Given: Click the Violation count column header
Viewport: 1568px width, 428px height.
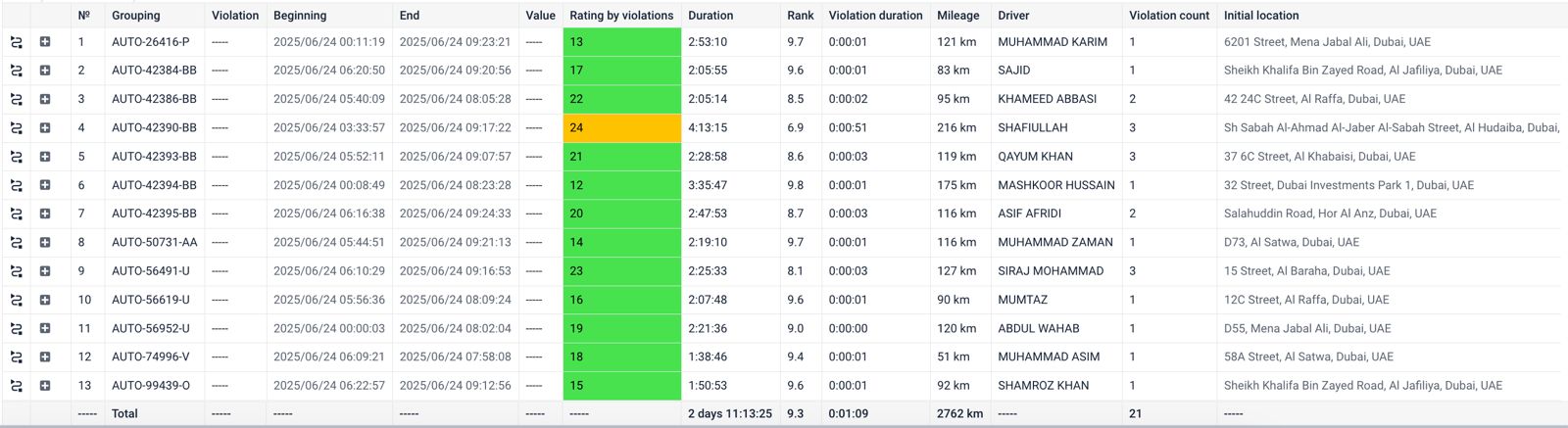Looking at the screenshot, I should [x=1169, y=15].
